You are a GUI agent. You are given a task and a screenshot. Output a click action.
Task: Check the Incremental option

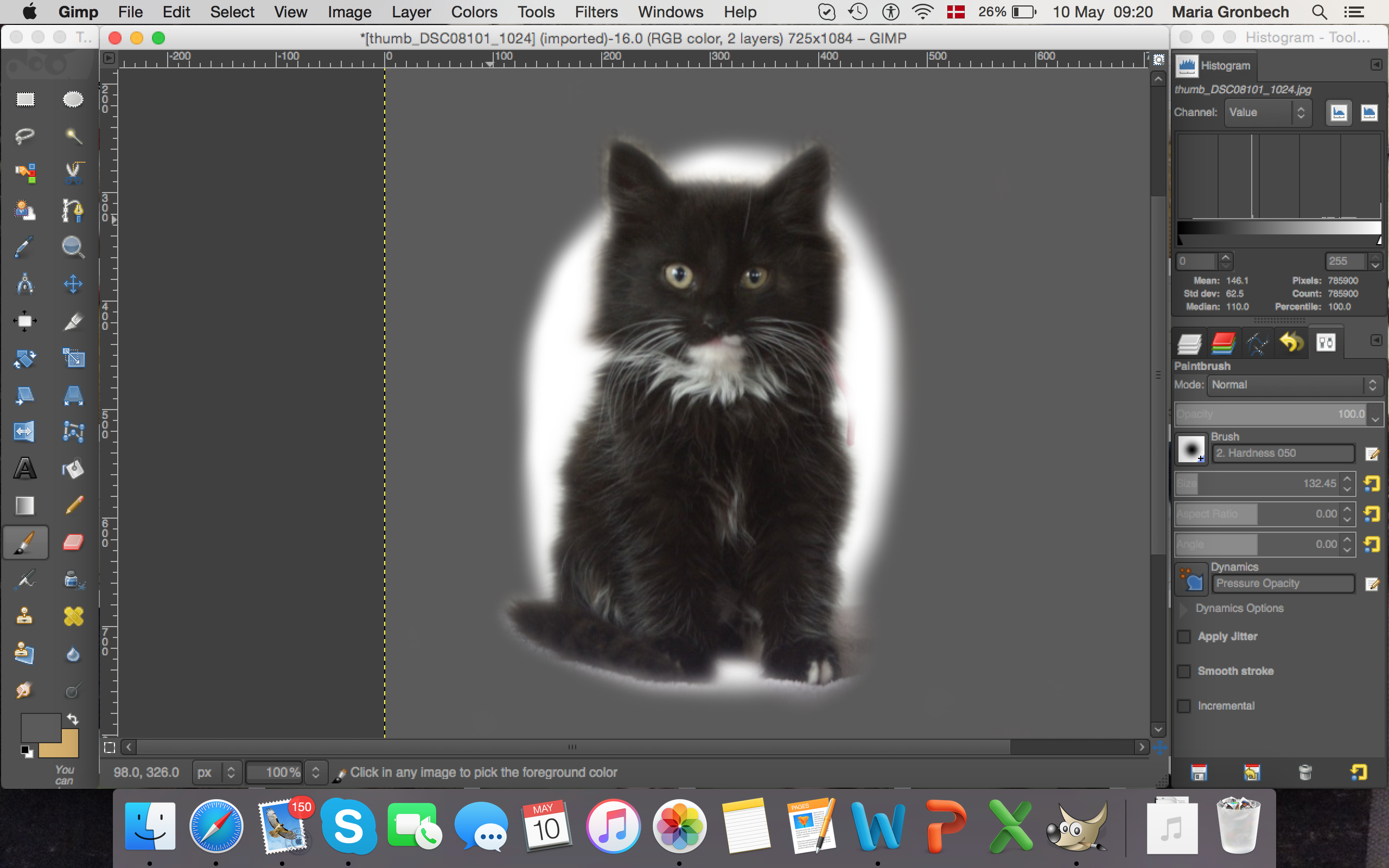pos(1184,706)
